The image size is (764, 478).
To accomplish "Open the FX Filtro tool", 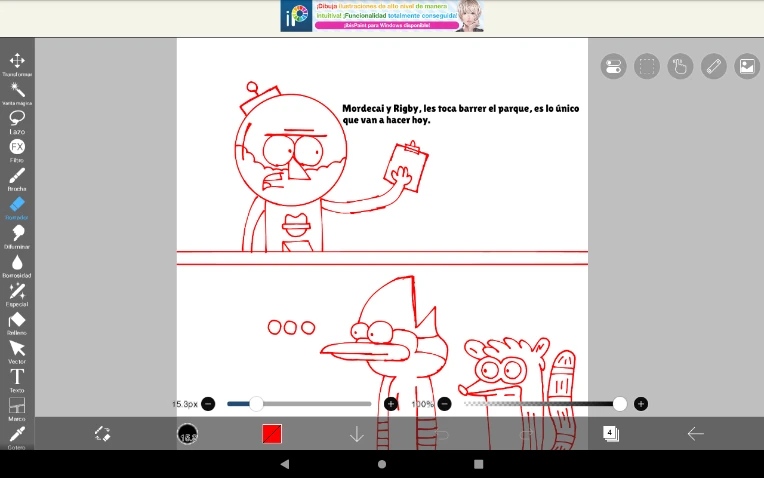I will coord(17,151).
